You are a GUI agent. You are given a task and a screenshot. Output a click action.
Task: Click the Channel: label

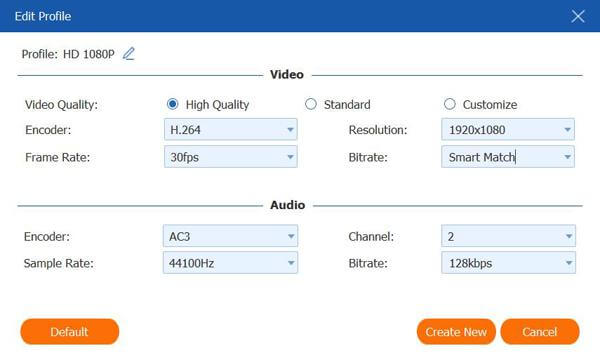(x=371, y=236)
